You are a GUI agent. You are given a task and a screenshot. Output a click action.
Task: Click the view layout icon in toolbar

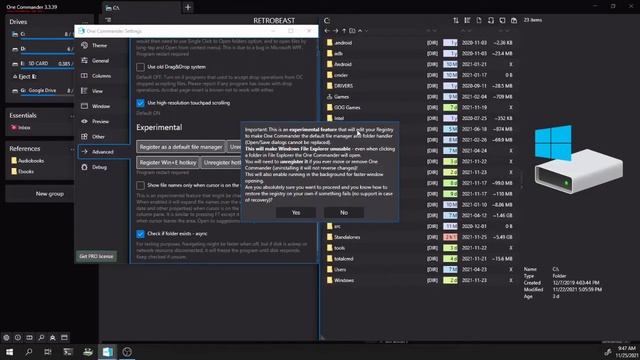[467, 20]
